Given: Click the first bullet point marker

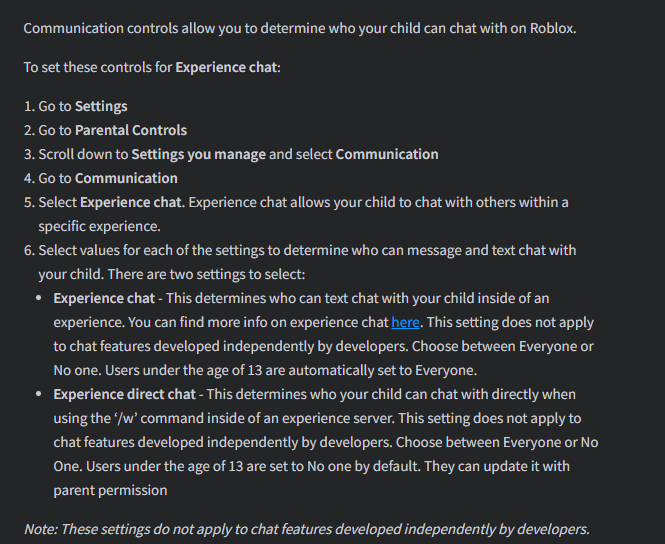Looking at the screenshot, I should [39, 298].
